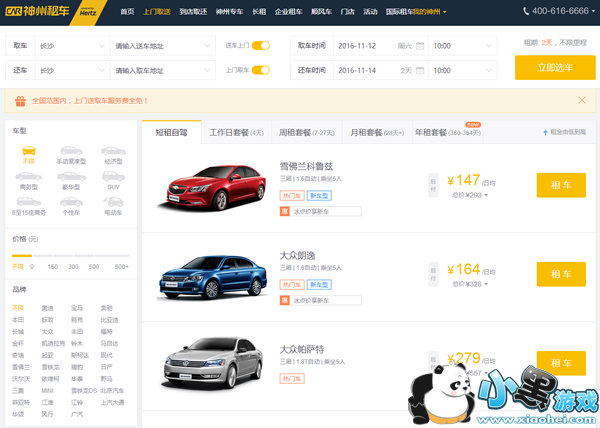Filter by 豪华型 car type icon
600x428 pixels.
point(71,176)
